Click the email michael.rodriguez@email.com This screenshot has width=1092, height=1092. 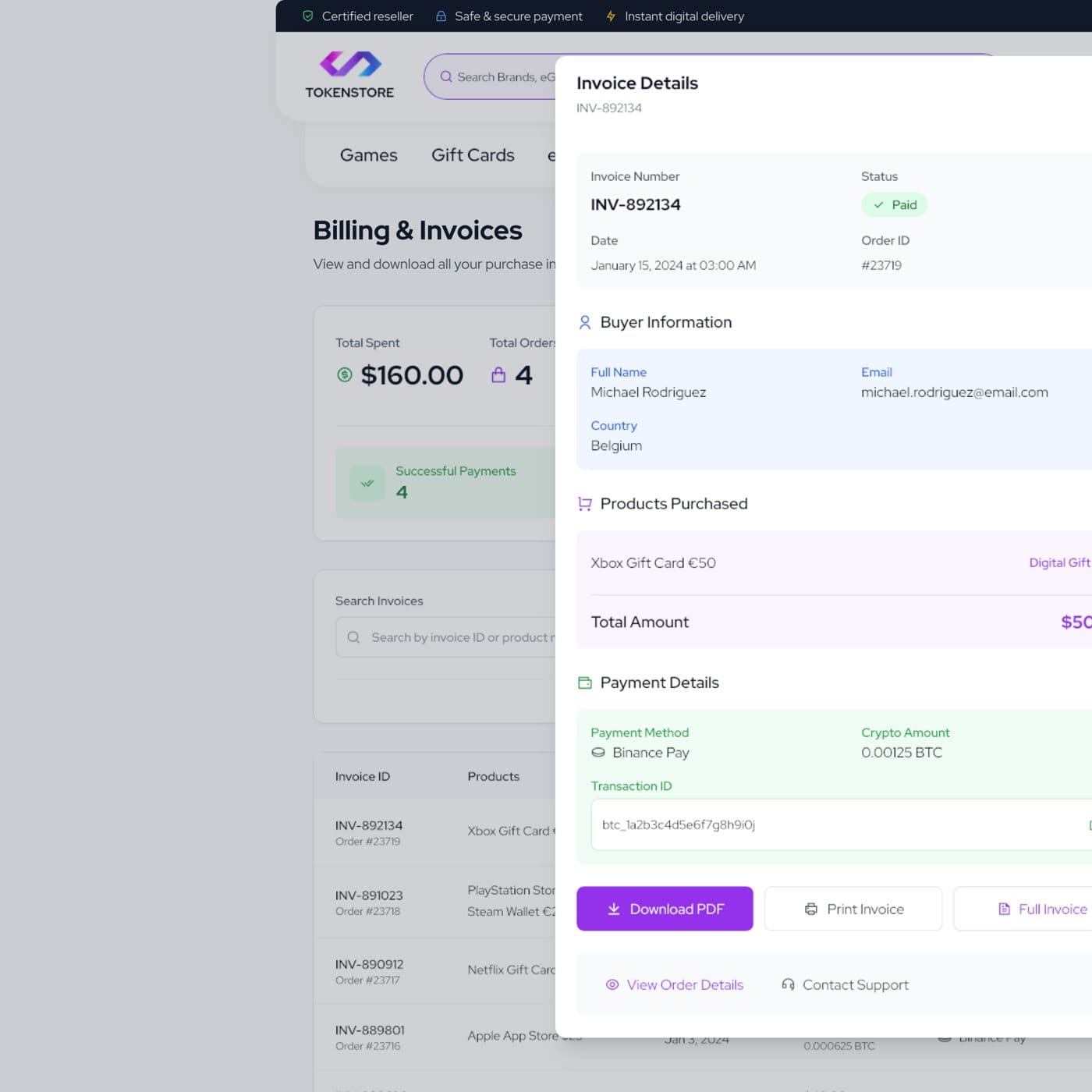(x=954, y=392)
